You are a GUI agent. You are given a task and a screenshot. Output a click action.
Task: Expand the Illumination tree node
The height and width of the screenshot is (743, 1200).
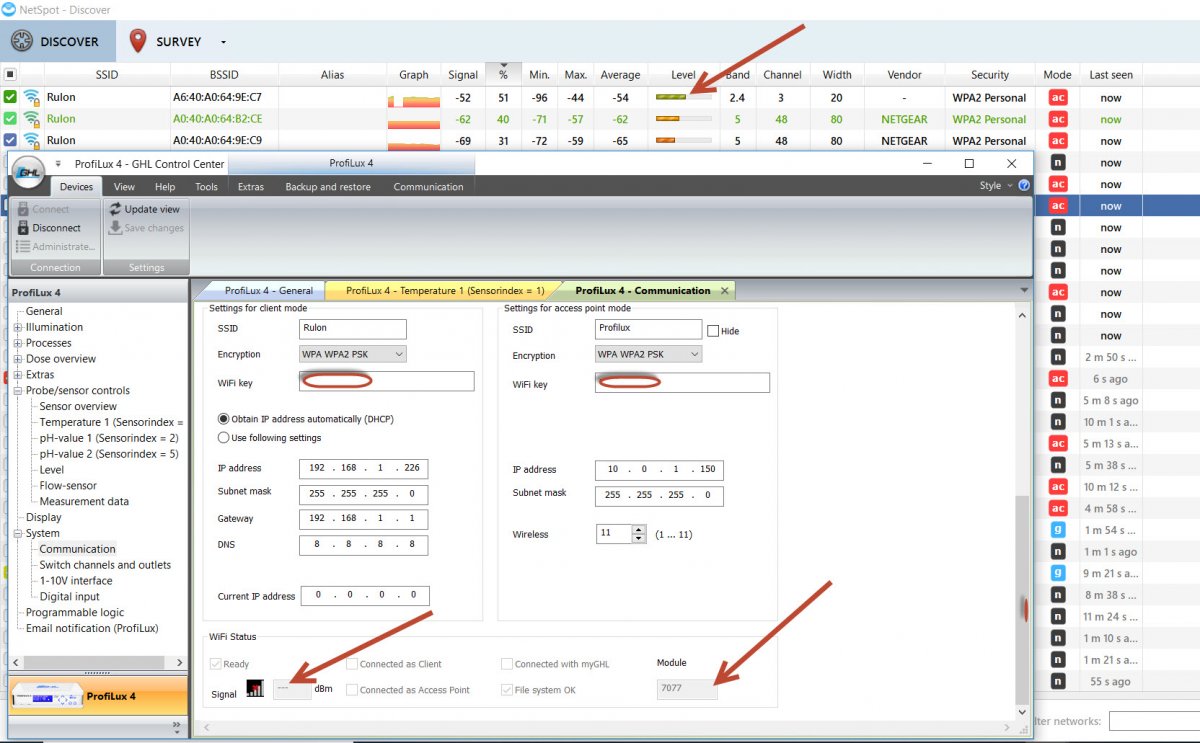pos(18,327)
